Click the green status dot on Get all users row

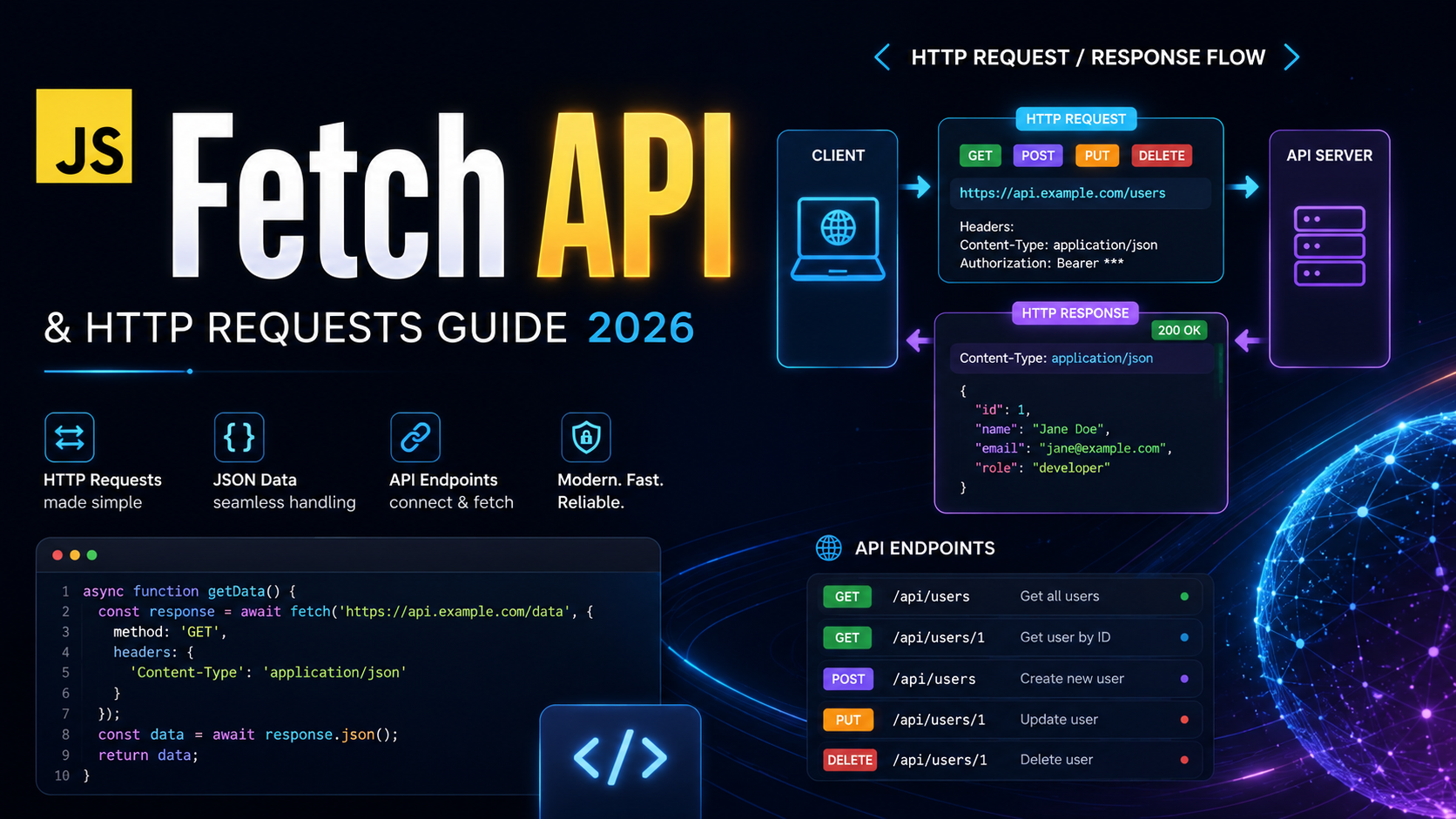tap(1184, 596)
